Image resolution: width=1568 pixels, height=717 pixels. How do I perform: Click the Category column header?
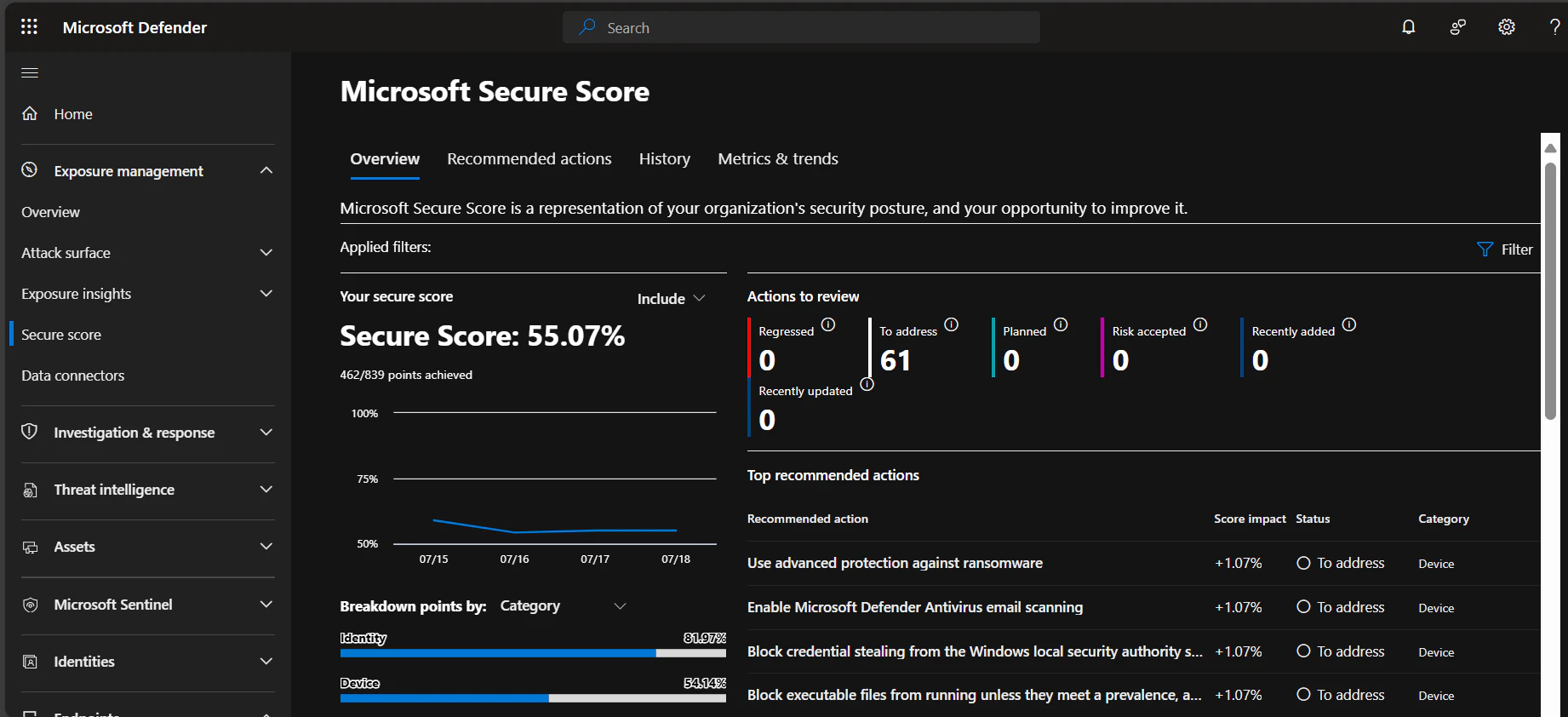1444,519
